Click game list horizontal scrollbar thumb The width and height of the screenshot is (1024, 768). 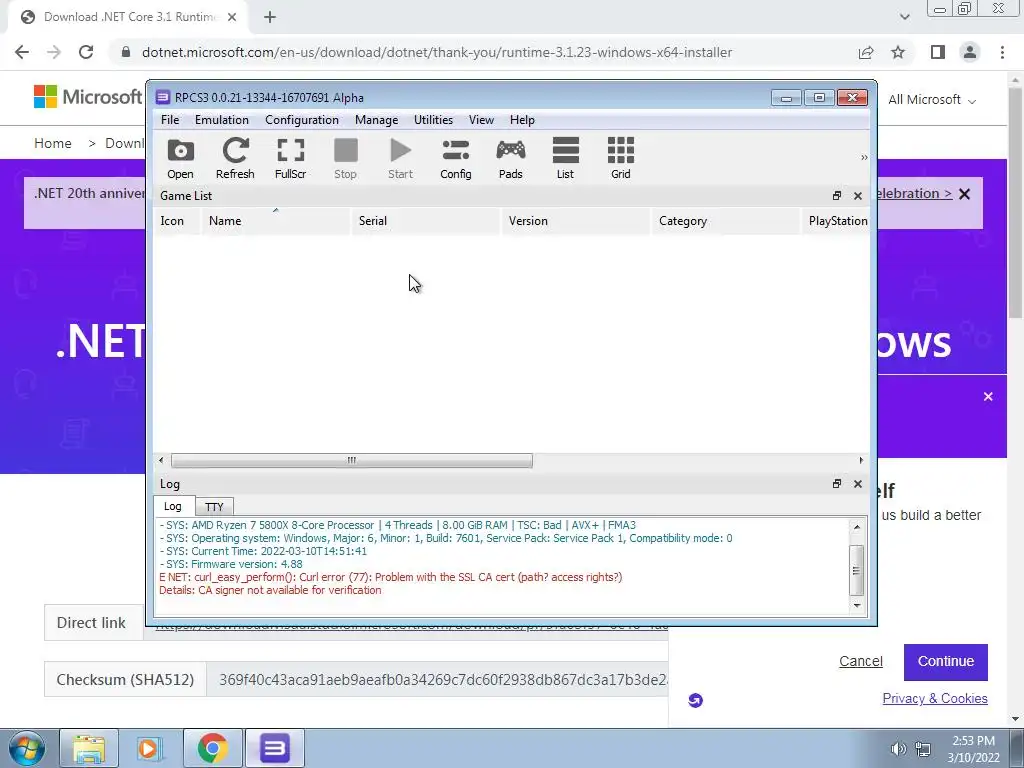[351, 460]
